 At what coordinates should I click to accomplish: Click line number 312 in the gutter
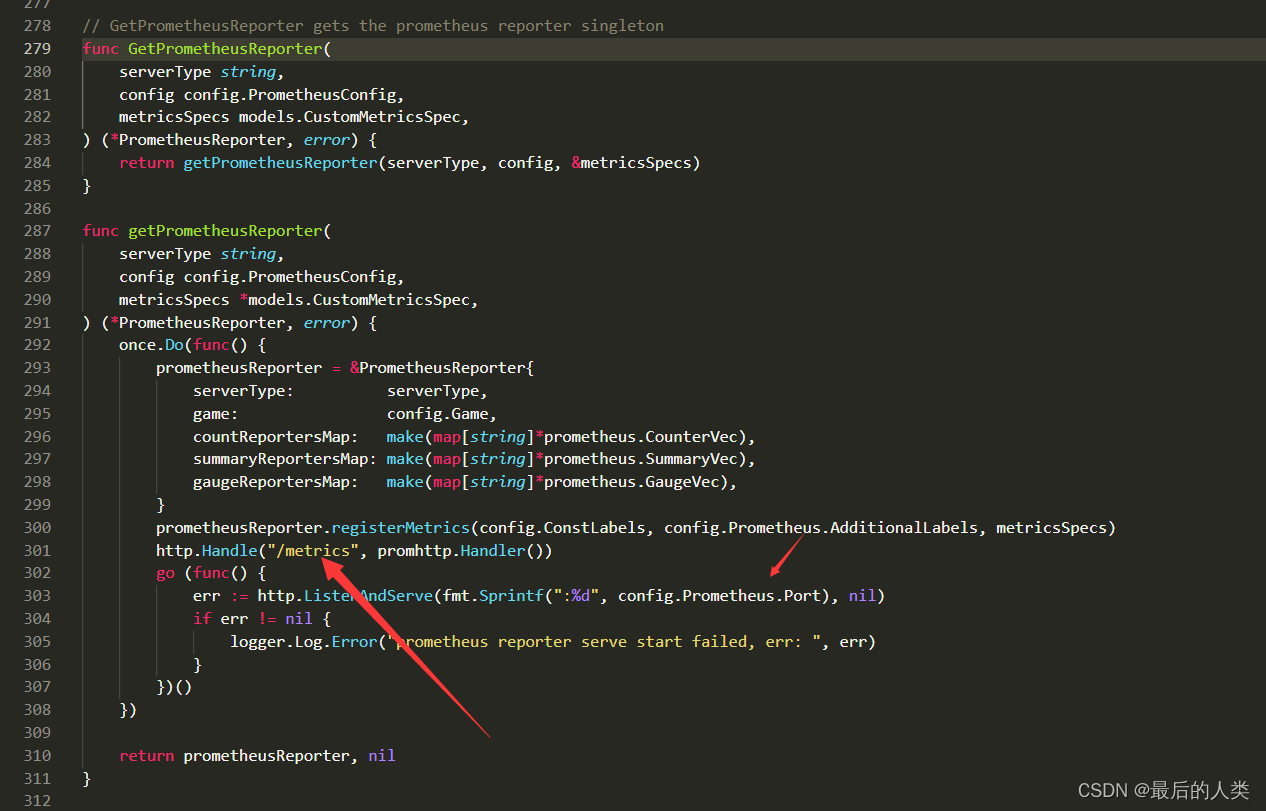pos(37,800)
